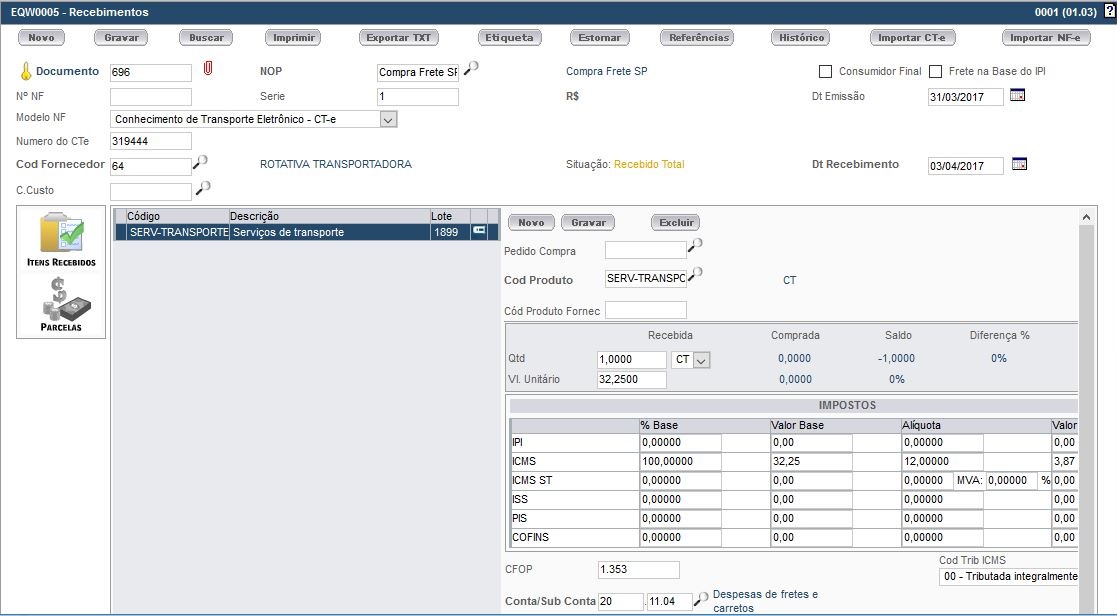The height and width of the screenshot is (616, 1117).
Task: Open the Itens Recebidos panel icon
Action: click(x=61, y=239)
